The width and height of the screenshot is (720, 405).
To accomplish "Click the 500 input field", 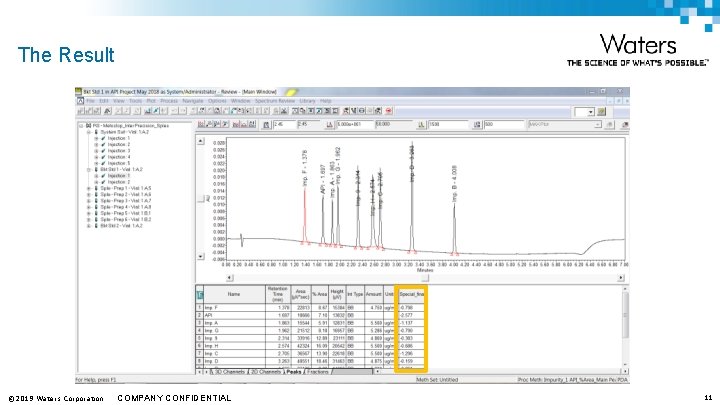I will point(503,124).
